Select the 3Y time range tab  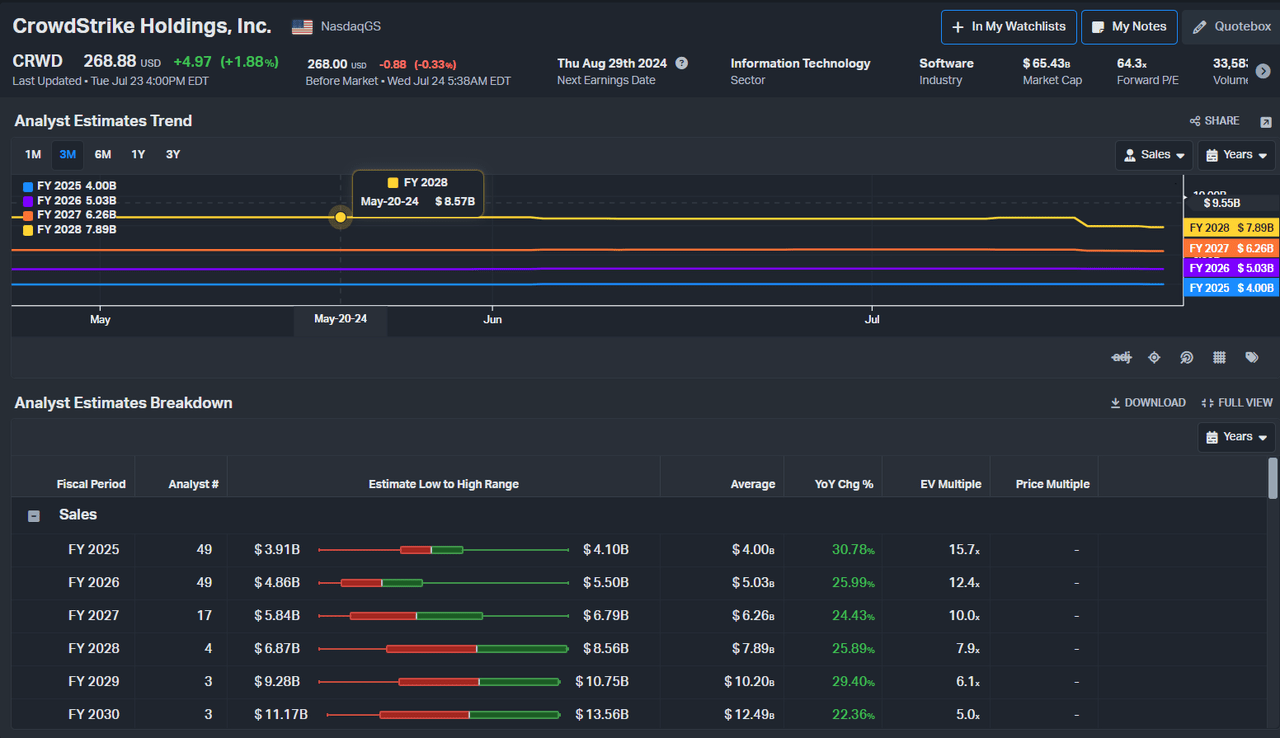click(x=173, y=154)
